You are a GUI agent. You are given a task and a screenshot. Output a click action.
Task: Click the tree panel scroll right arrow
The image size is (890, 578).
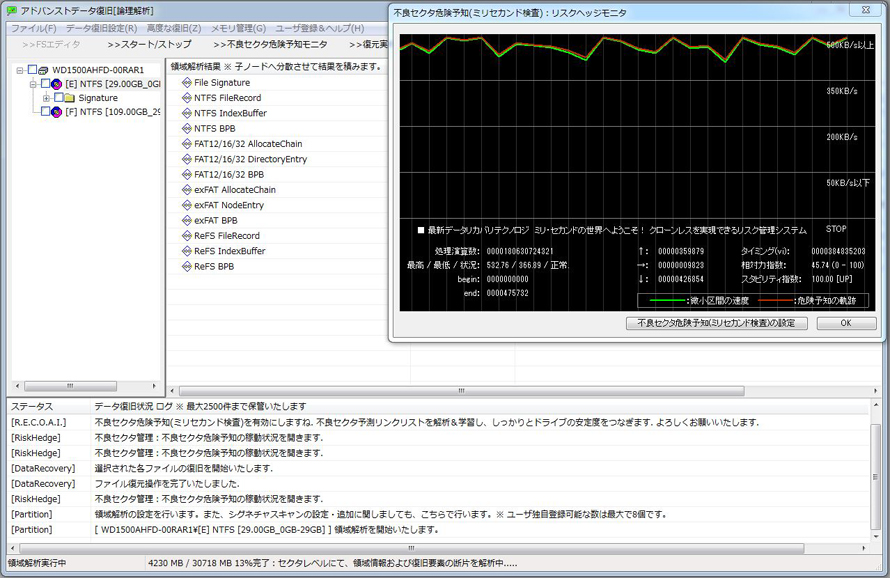(154, 386)
